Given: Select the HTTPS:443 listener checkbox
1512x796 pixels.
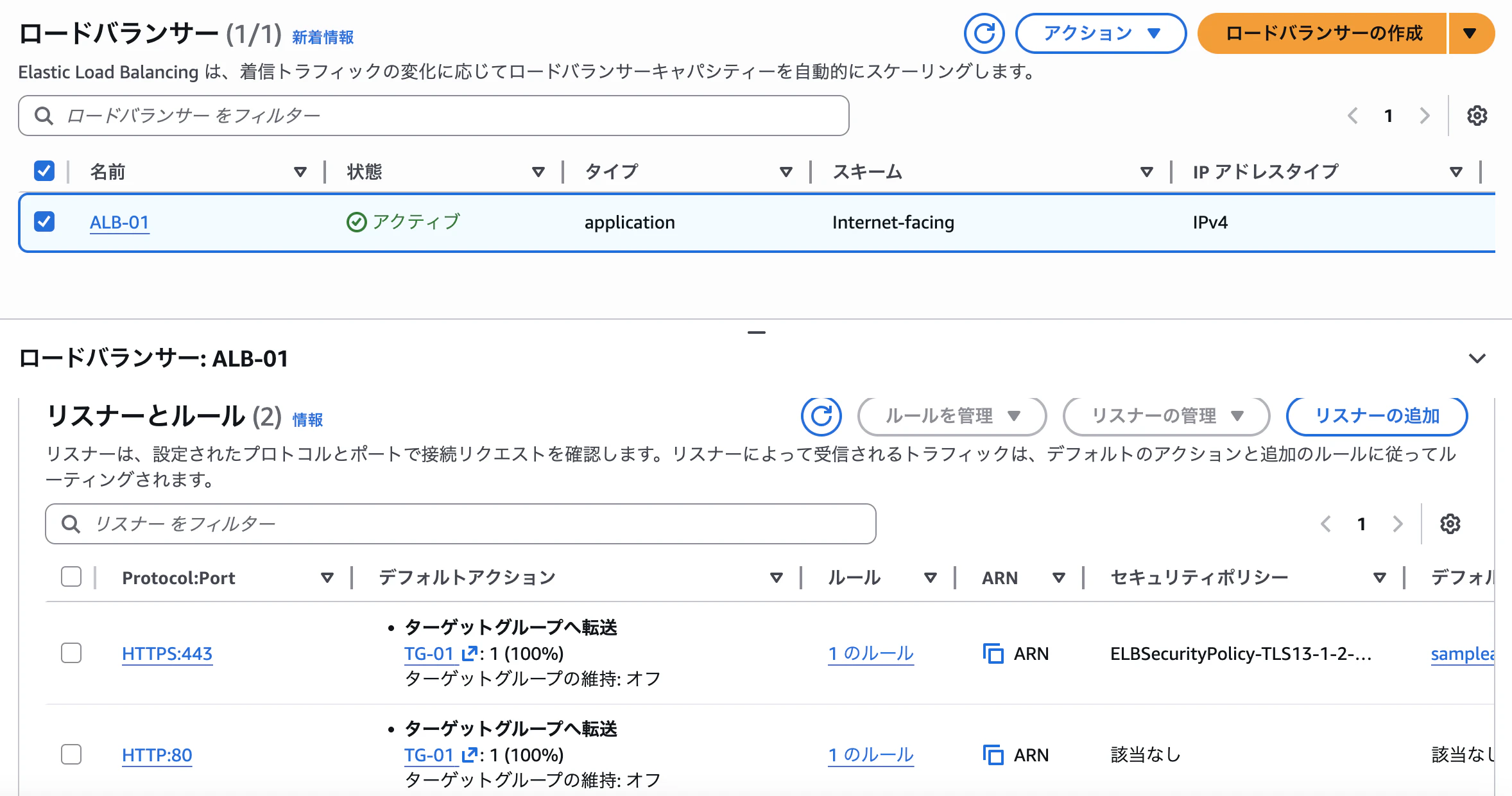Looking at the screenshot, I should [x=71, y=653].
